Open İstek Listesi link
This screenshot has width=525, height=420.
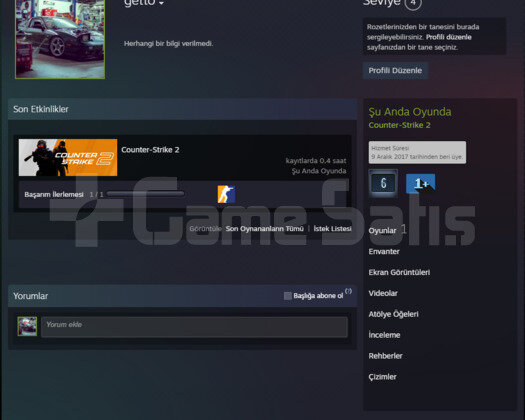tap(332, 229)
